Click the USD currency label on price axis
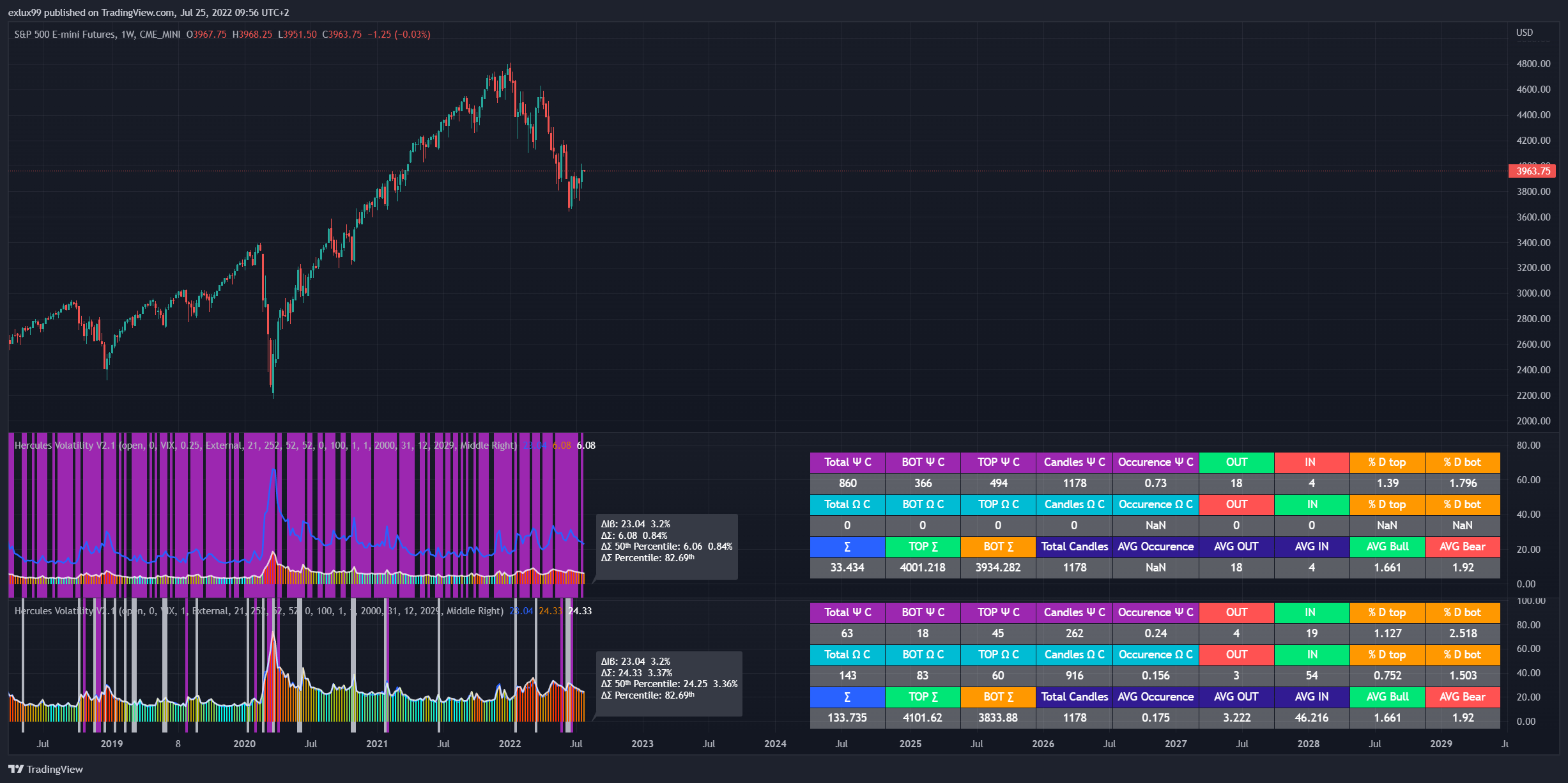Screen dimensions: 1568x783 tap(1524, 33)
